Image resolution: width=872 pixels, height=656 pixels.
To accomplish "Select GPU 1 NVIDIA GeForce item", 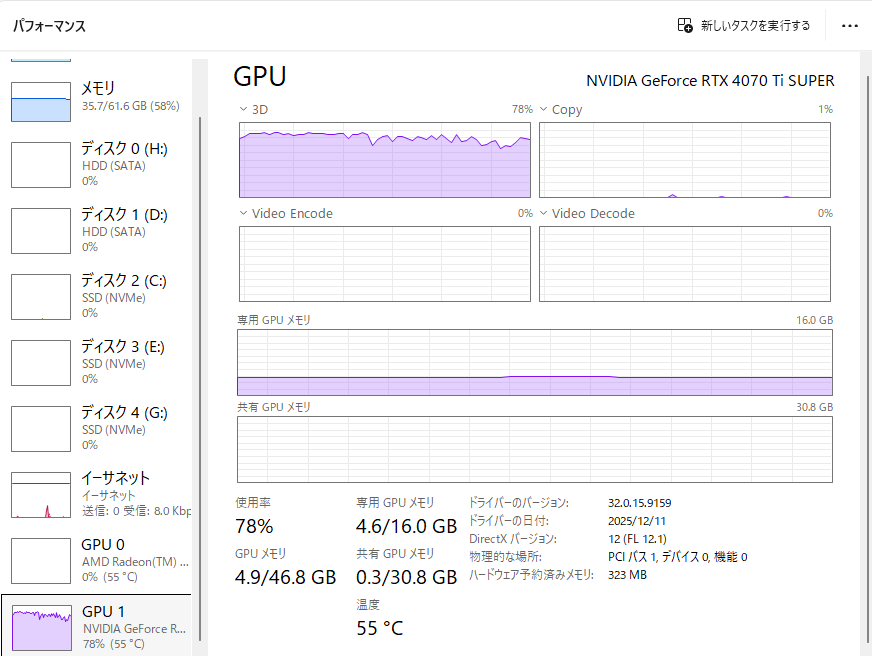I will pyautogui.click(x=100, y=626).
